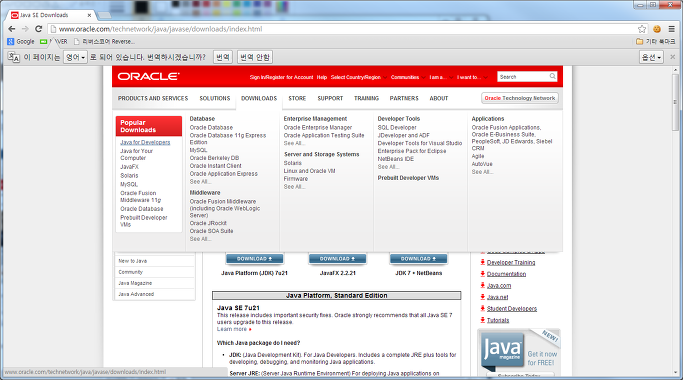Open the Developer Training link

click(x=511, y=263)
